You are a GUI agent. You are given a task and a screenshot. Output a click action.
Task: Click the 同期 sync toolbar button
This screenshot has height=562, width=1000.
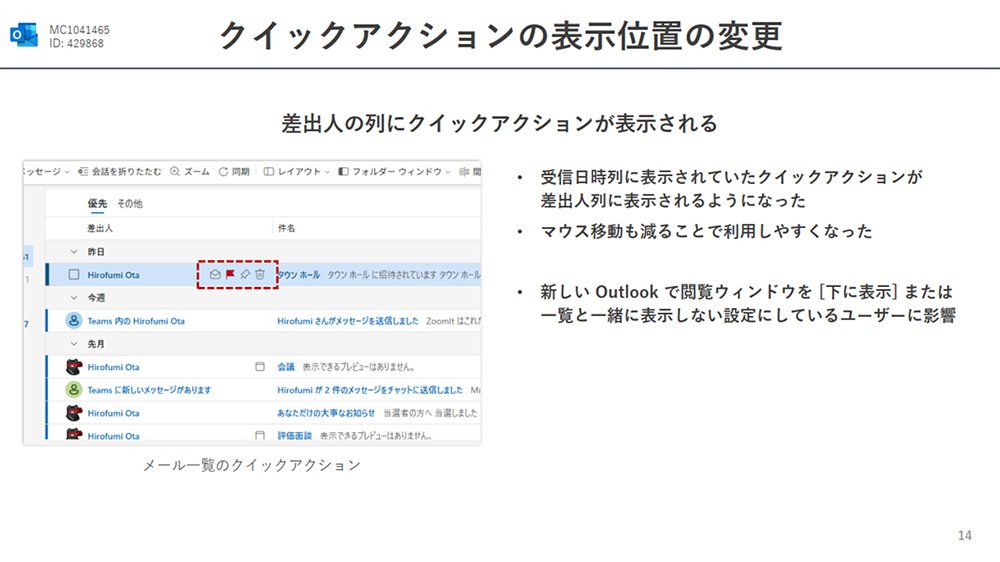pyautogui.click(x=234, y=172)
